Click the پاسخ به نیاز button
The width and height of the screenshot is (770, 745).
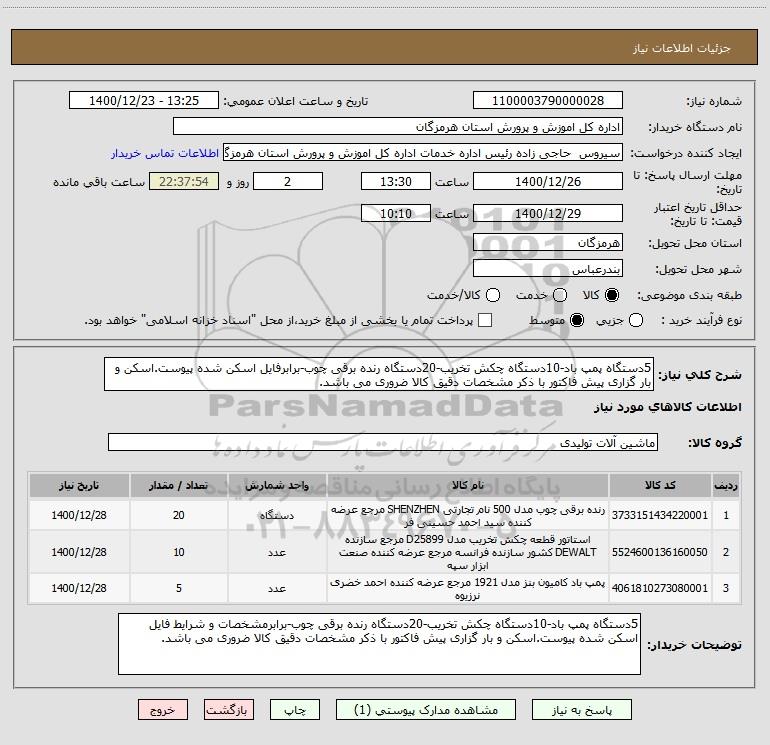coord(582,710)
